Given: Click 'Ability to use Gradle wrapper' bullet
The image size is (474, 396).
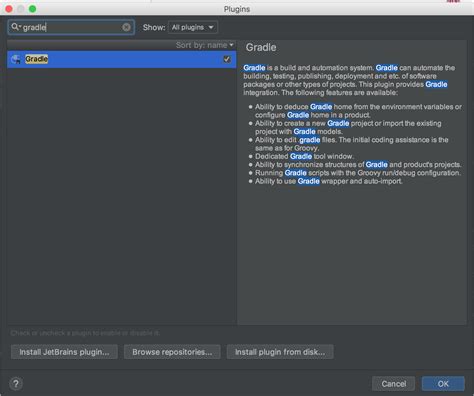Looking at the screenshot, I should pos(329,181).
